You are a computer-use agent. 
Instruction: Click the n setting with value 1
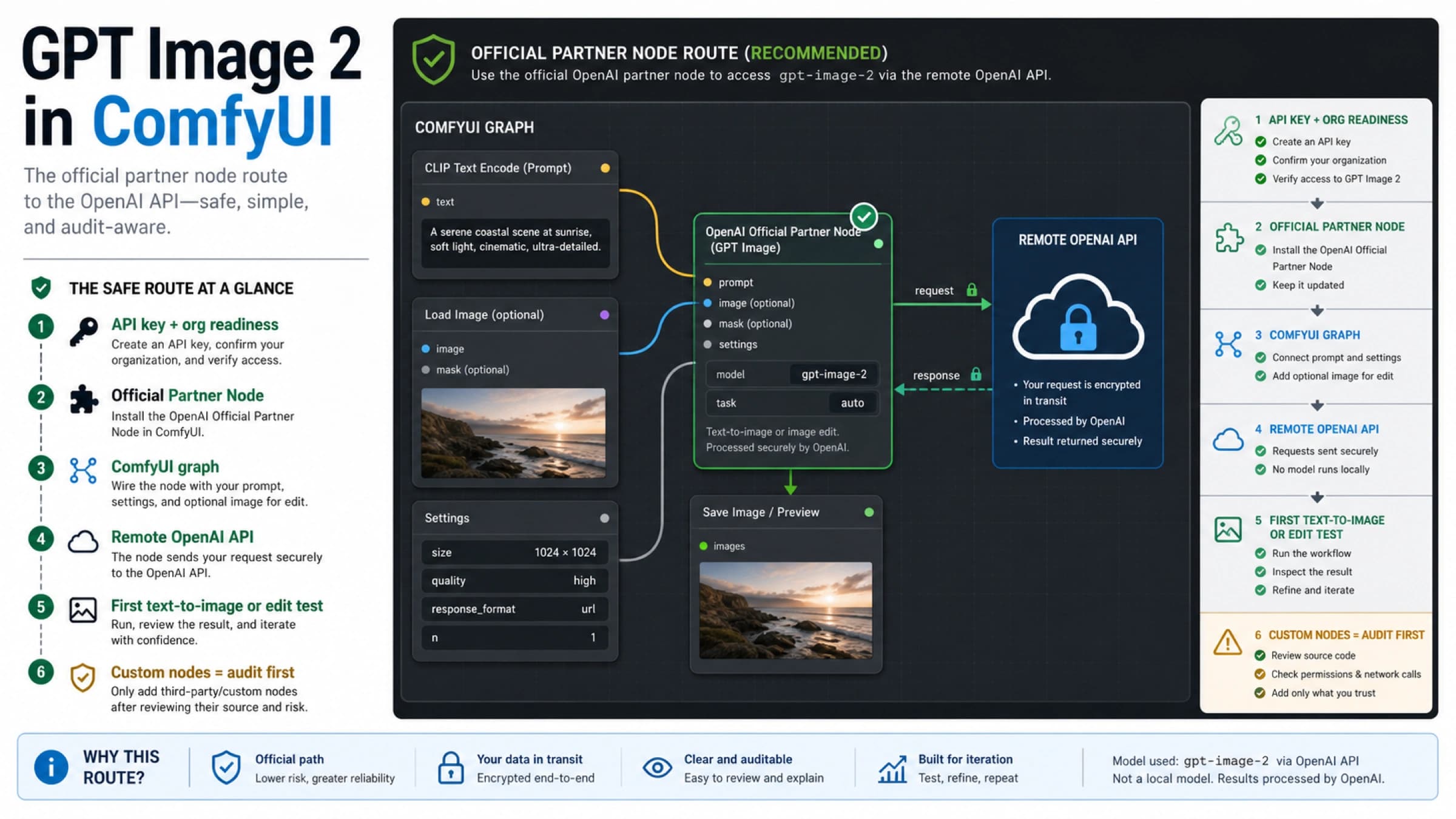(514, 638)
